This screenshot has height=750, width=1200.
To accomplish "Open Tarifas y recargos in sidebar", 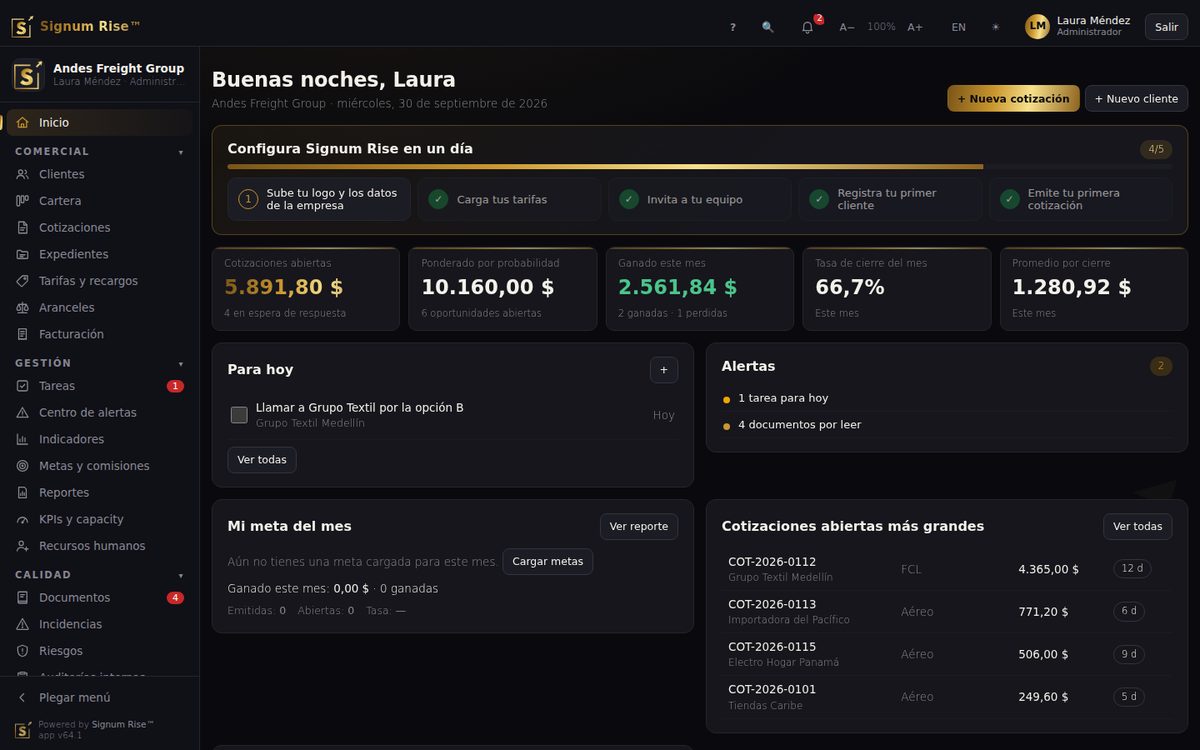I will point(99,281).
